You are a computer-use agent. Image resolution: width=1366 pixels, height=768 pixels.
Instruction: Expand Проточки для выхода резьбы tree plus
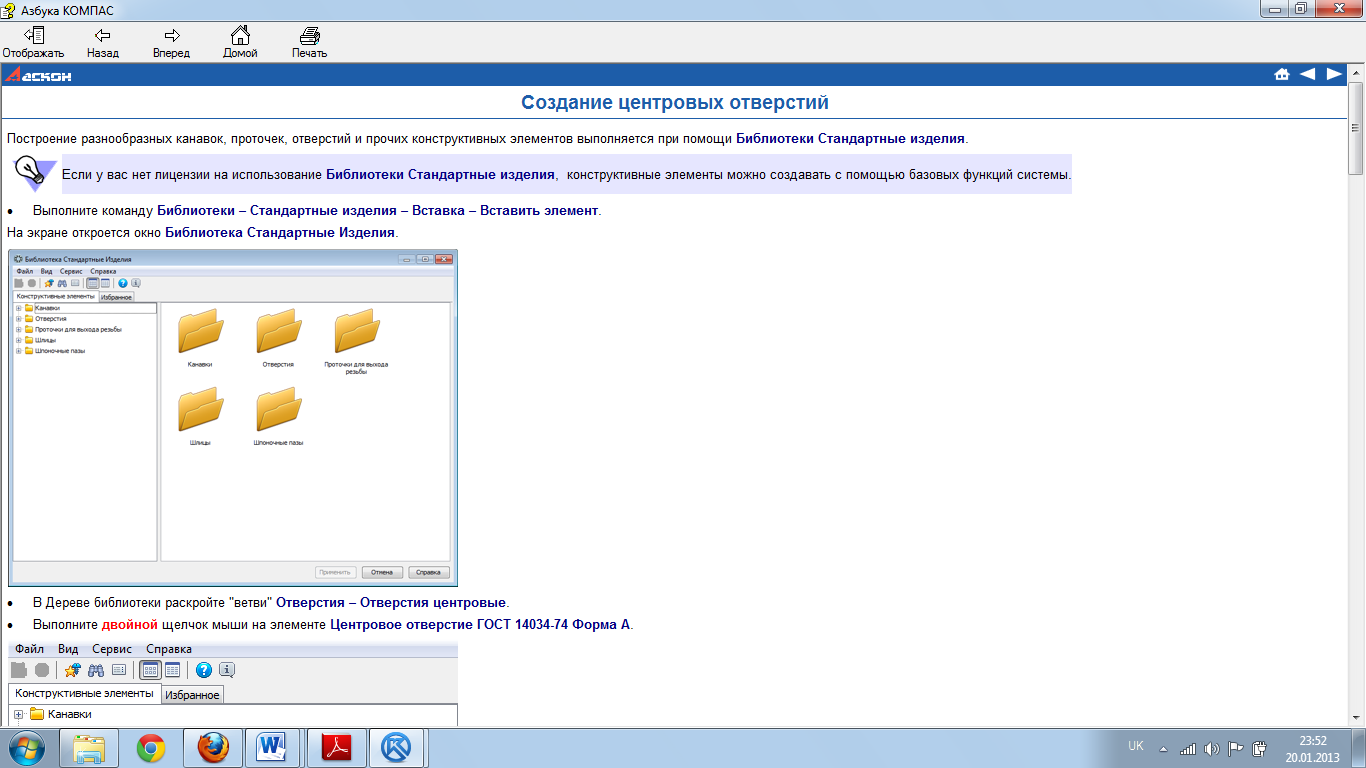click(18, 329)
